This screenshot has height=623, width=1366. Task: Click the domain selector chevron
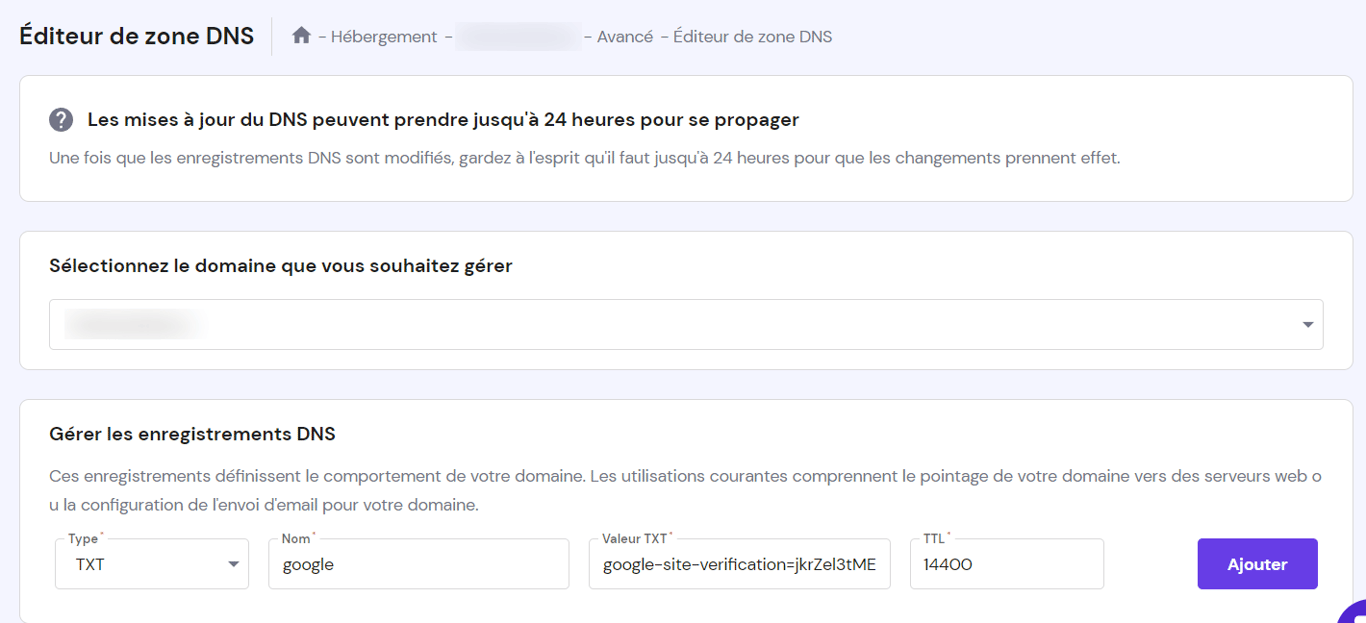(x=1307, y=323)
